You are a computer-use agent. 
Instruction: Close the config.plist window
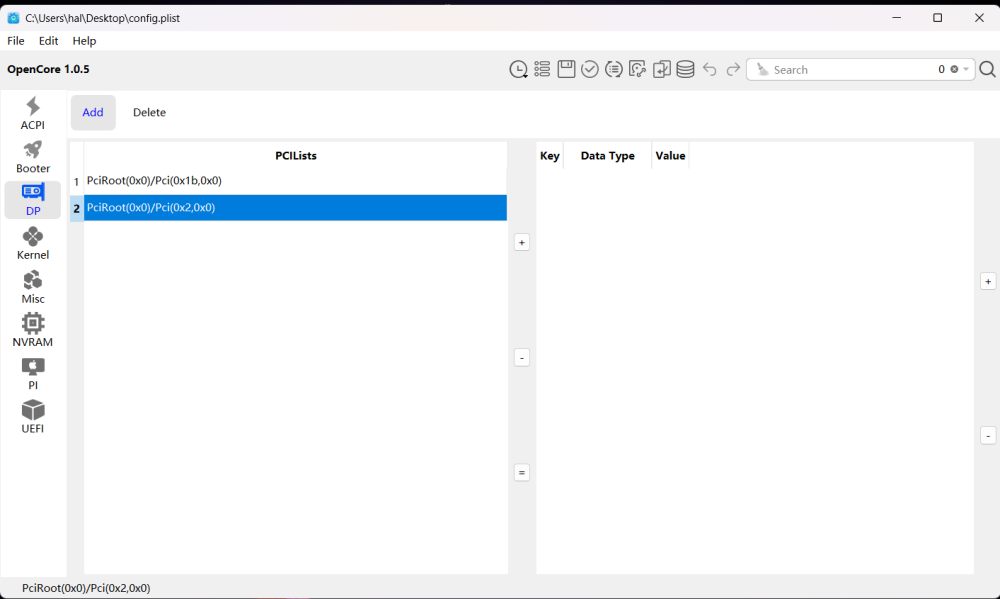click(x=979, y=18)
